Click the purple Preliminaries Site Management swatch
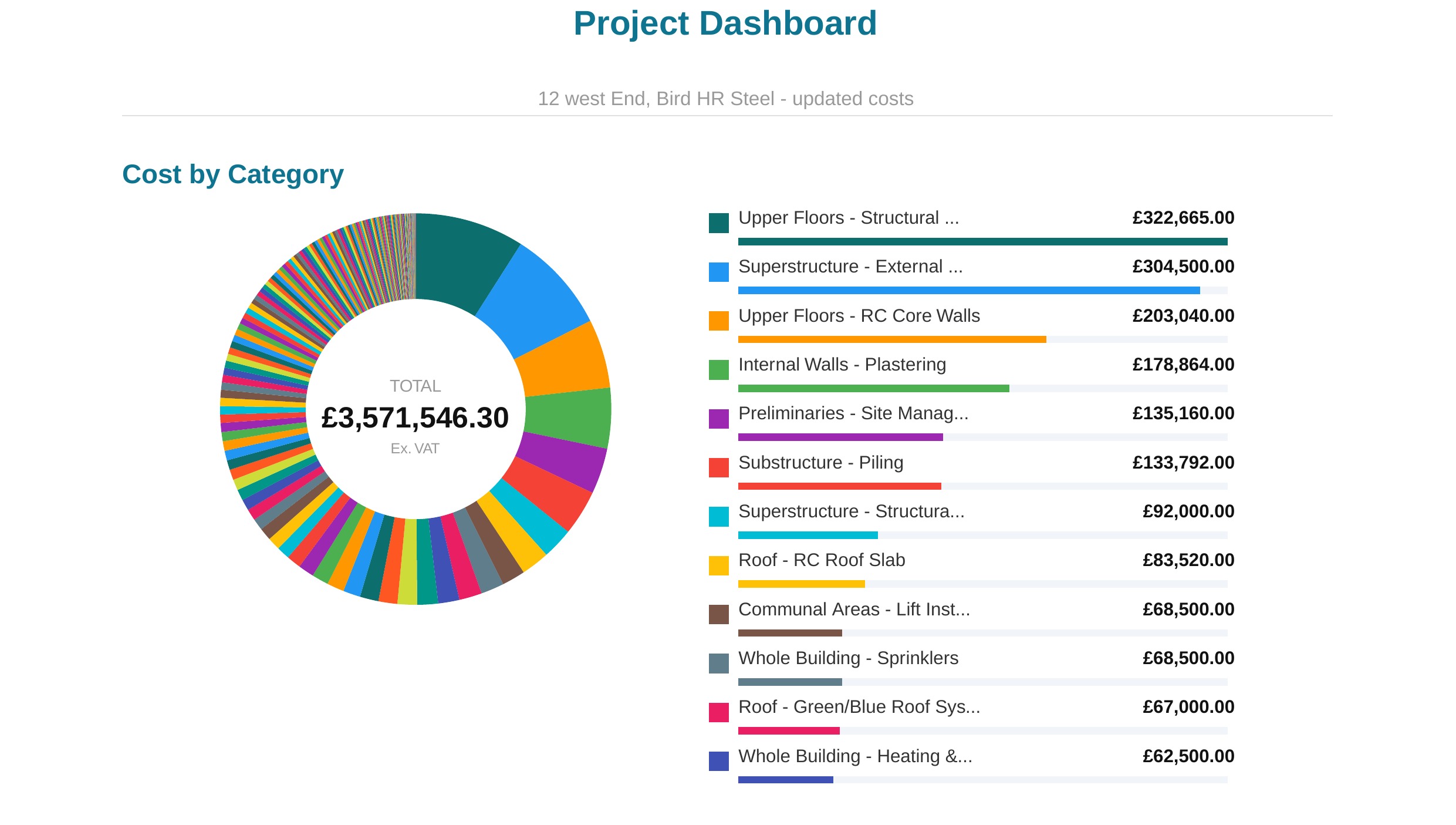Viewport: 1456px width, 825px height. [x=718, y=419]
